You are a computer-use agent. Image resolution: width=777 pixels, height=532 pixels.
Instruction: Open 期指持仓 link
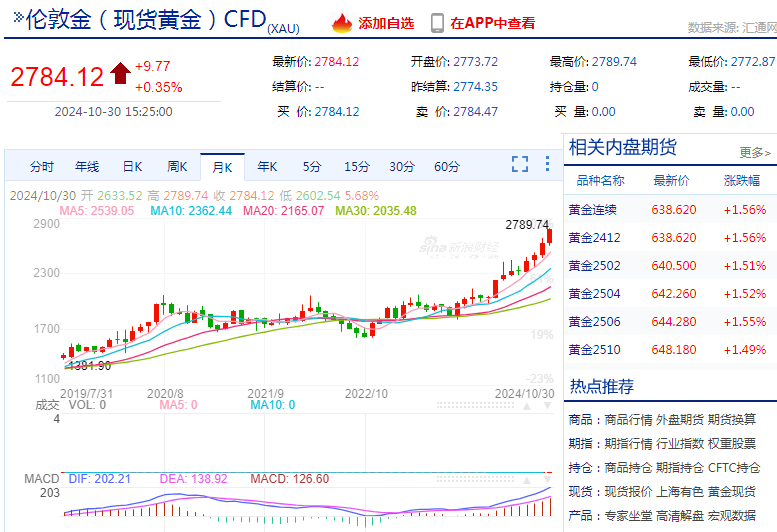pyautogui.click(x=680, y=468)
